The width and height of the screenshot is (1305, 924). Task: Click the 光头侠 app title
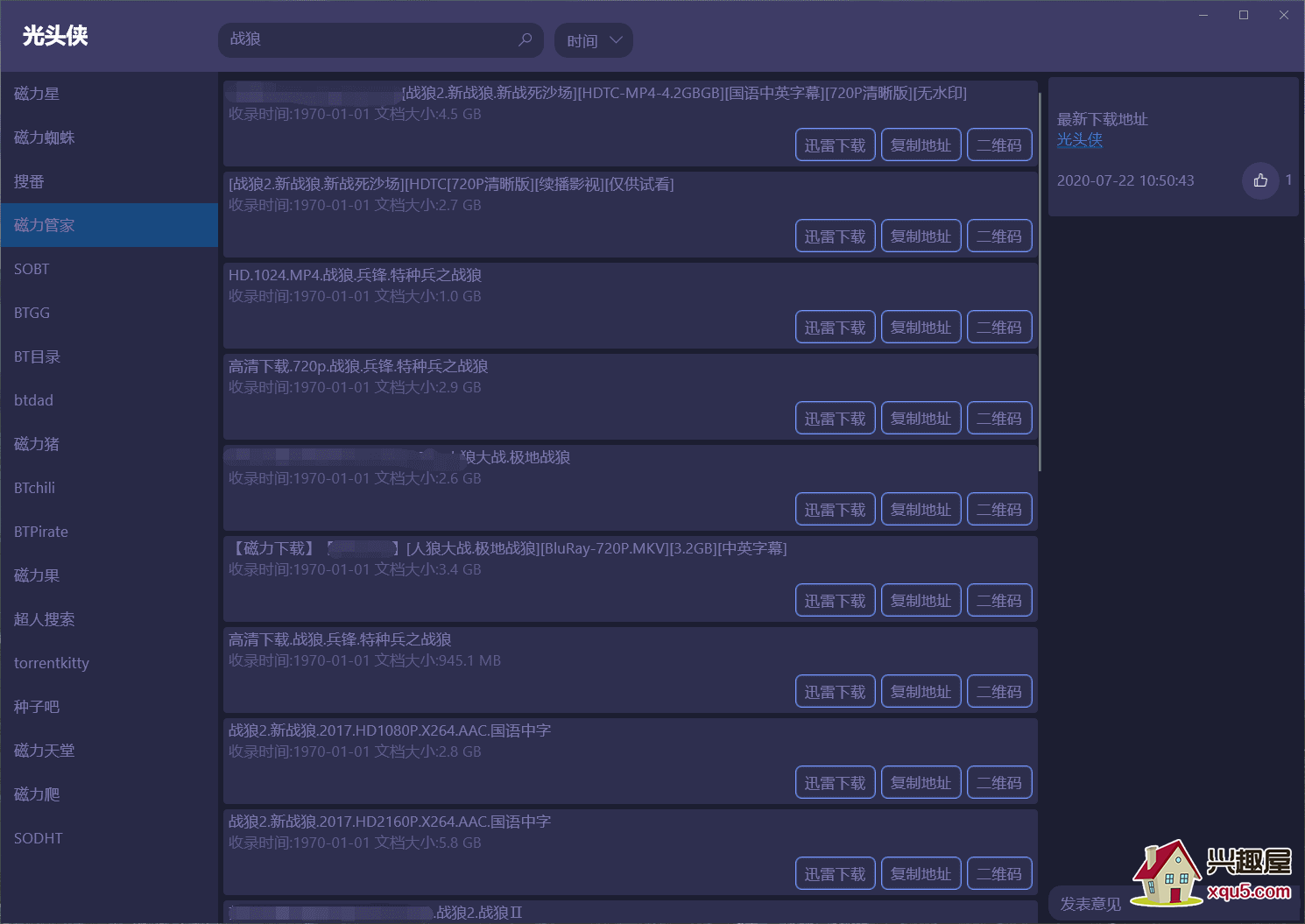[x=55, y=36]
